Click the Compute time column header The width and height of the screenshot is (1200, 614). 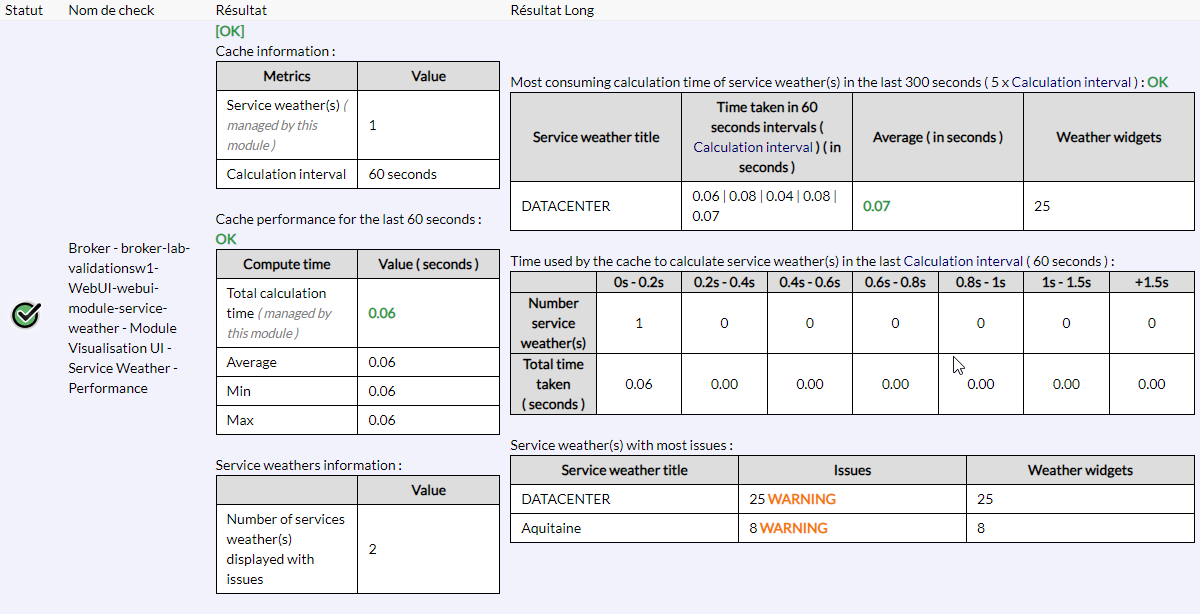(x=286, y=264)
